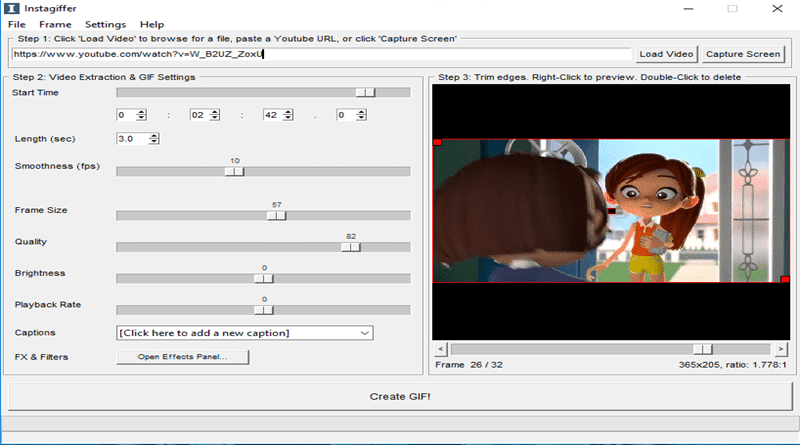
Task: Click the start time seconds field
Action: tap(273, 115)
